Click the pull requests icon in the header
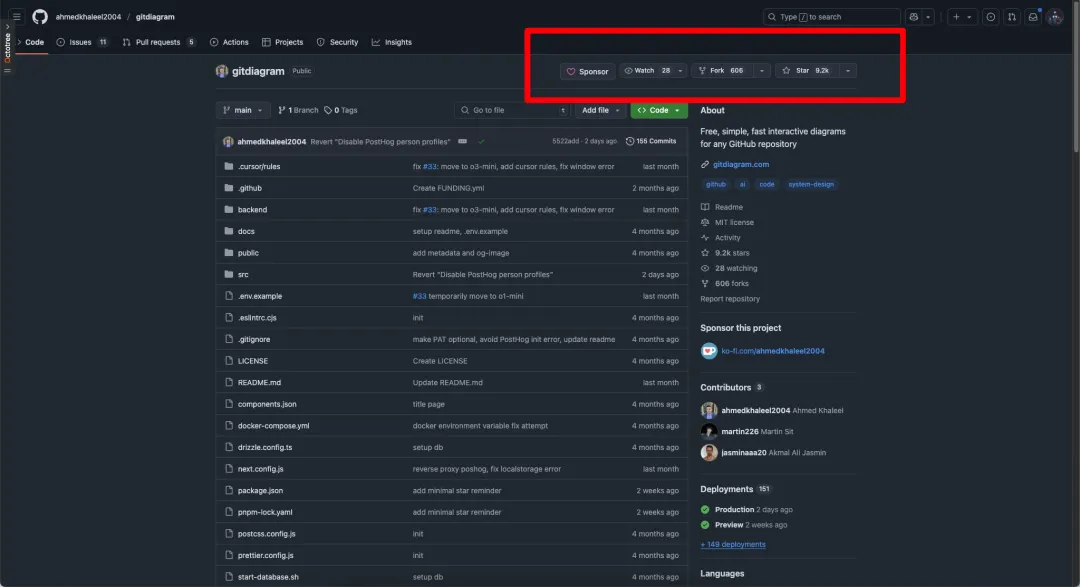The height and width of the screenshot is (587, 1080). [x=1012, y=17]
